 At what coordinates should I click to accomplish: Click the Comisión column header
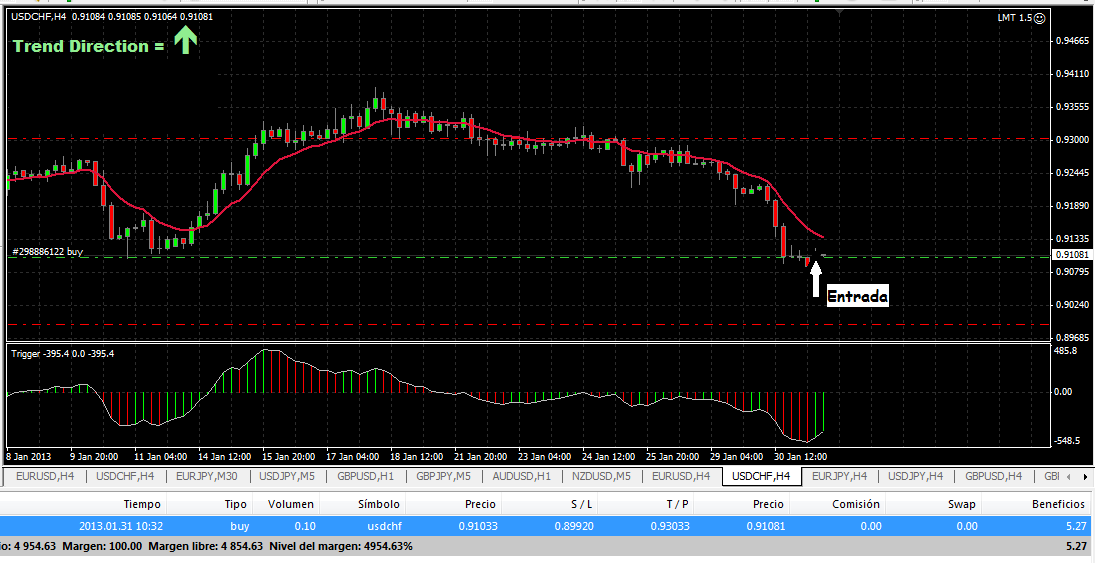tap(856, 504)
